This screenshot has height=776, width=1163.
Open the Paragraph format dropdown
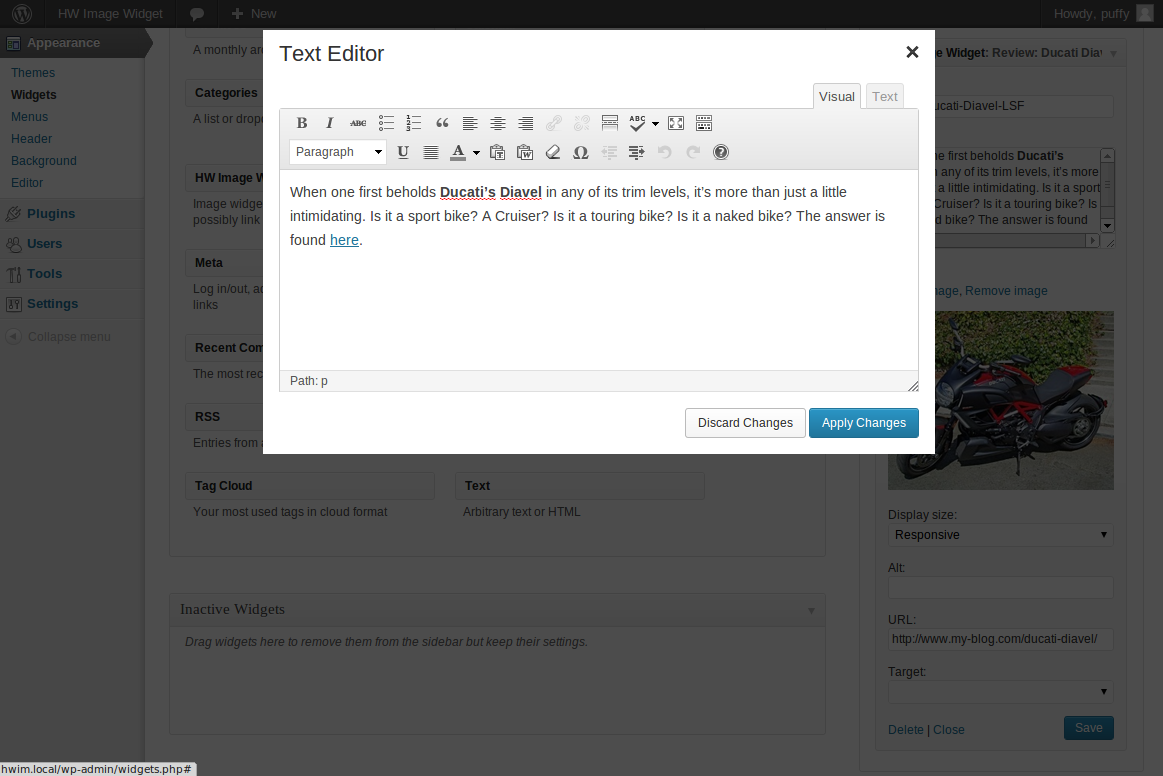coord(338,152)
